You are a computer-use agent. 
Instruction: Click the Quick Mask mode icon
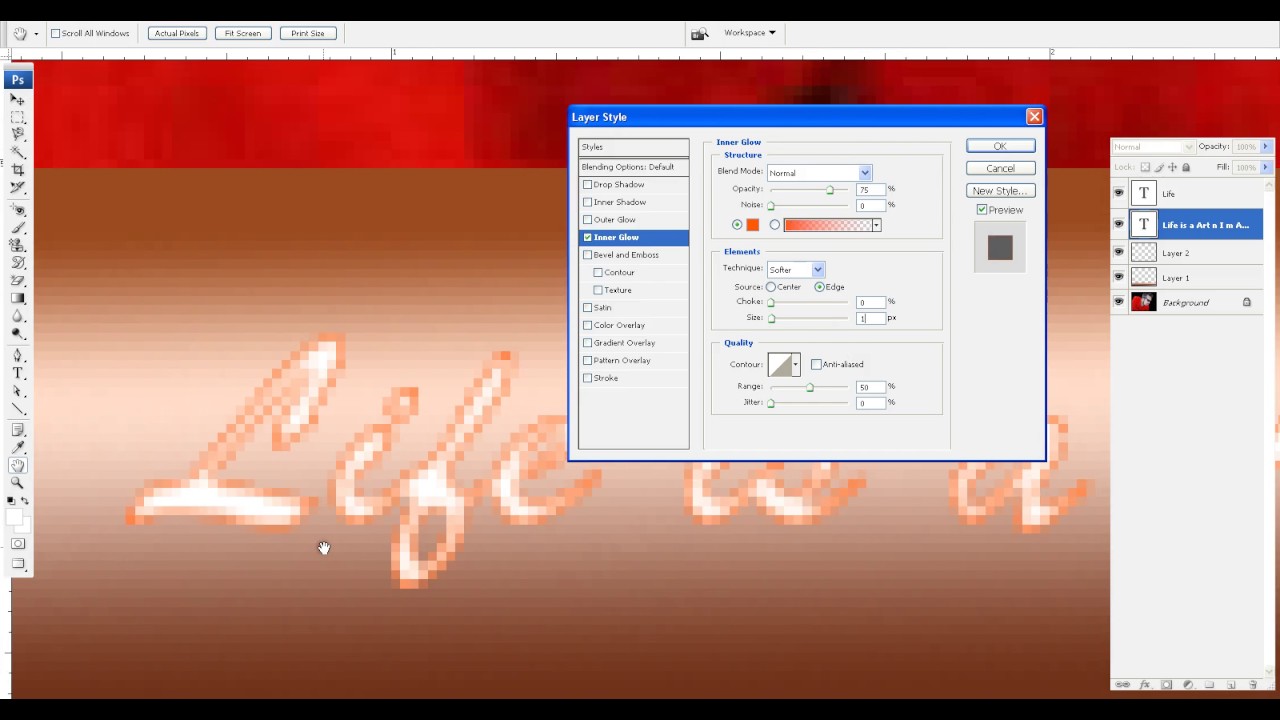tap(18, 544)
